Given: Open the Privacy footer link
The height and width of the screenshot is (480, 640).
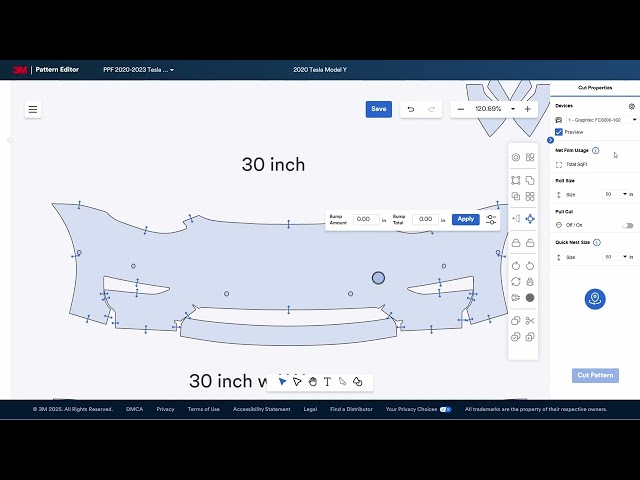Looking at the screenshot, I should (x=165, y=409).
